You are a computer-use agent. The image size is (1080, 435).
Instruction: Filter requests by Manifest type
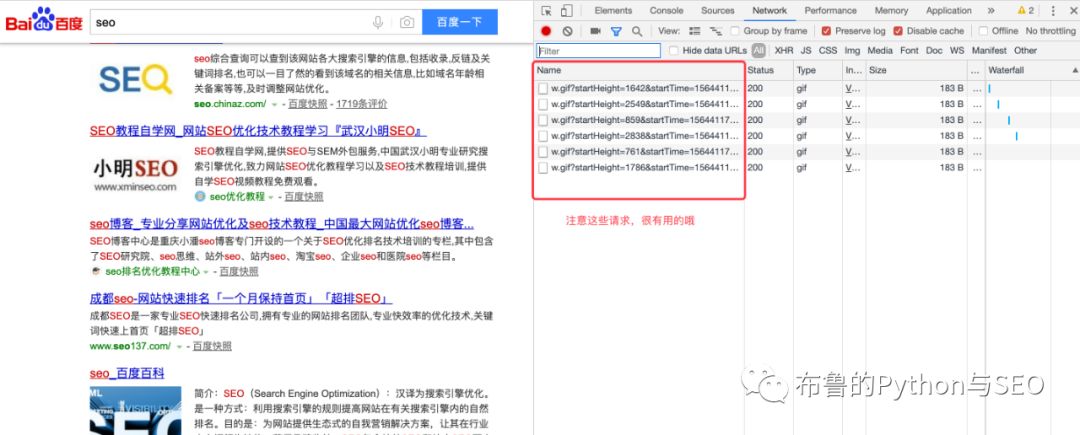click(989, 50)
